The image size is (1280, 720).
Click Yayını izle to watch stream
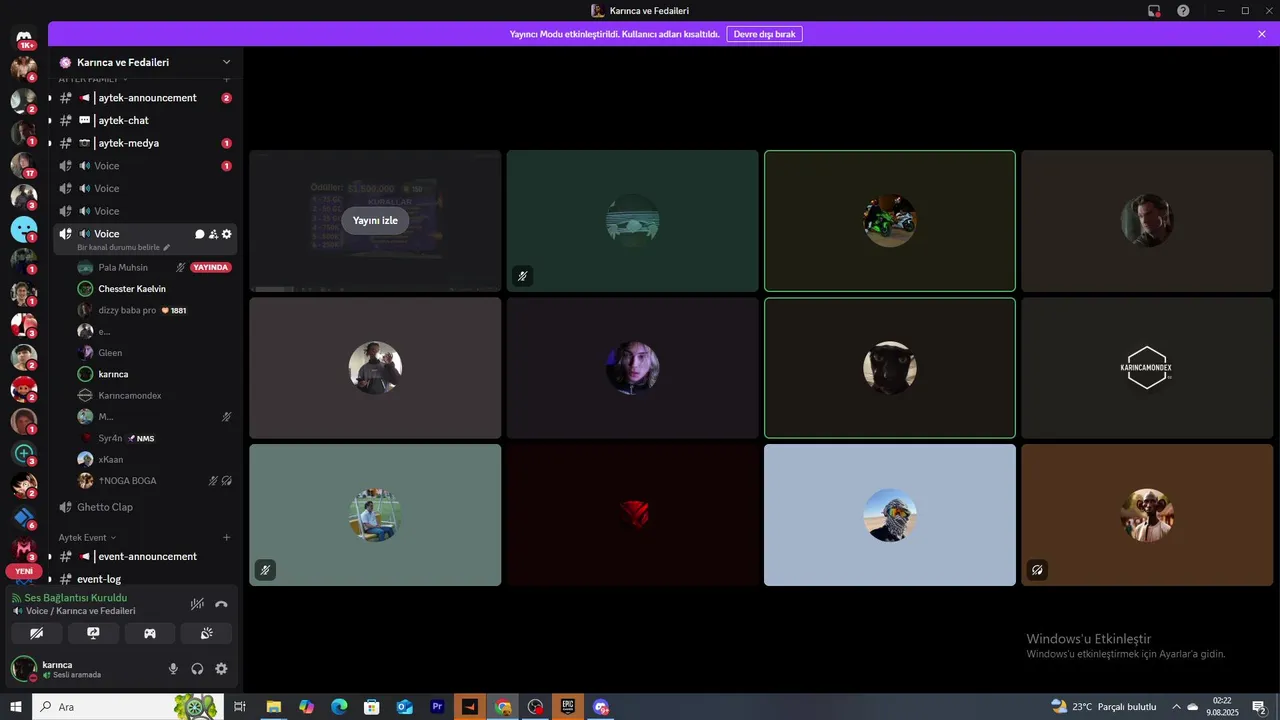(375, 221)
